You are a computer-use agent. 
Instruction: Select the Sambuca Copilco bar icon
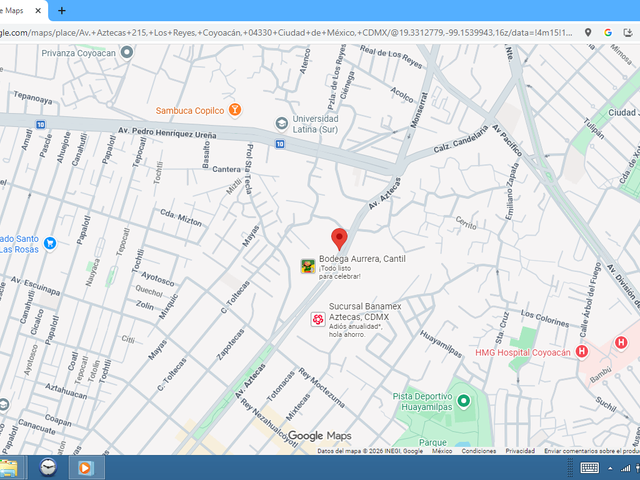pos(235,110)
